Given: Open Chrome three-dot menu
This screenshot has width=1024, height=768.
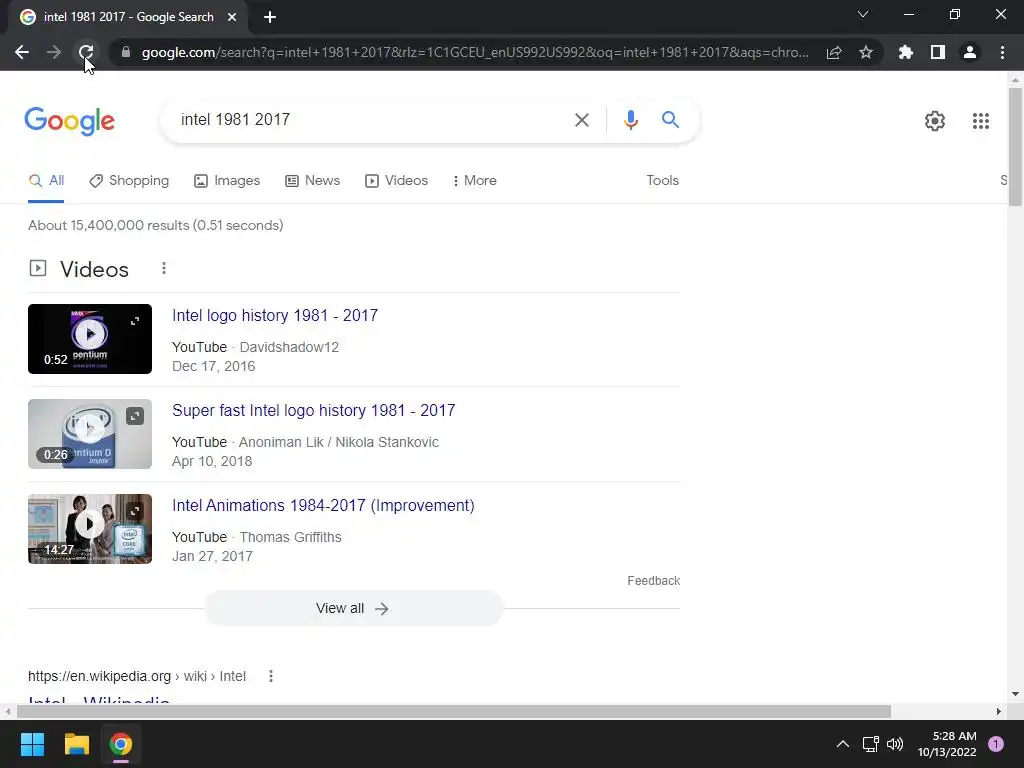Looking at the screenshot, I should click(x=1002, y=52).
